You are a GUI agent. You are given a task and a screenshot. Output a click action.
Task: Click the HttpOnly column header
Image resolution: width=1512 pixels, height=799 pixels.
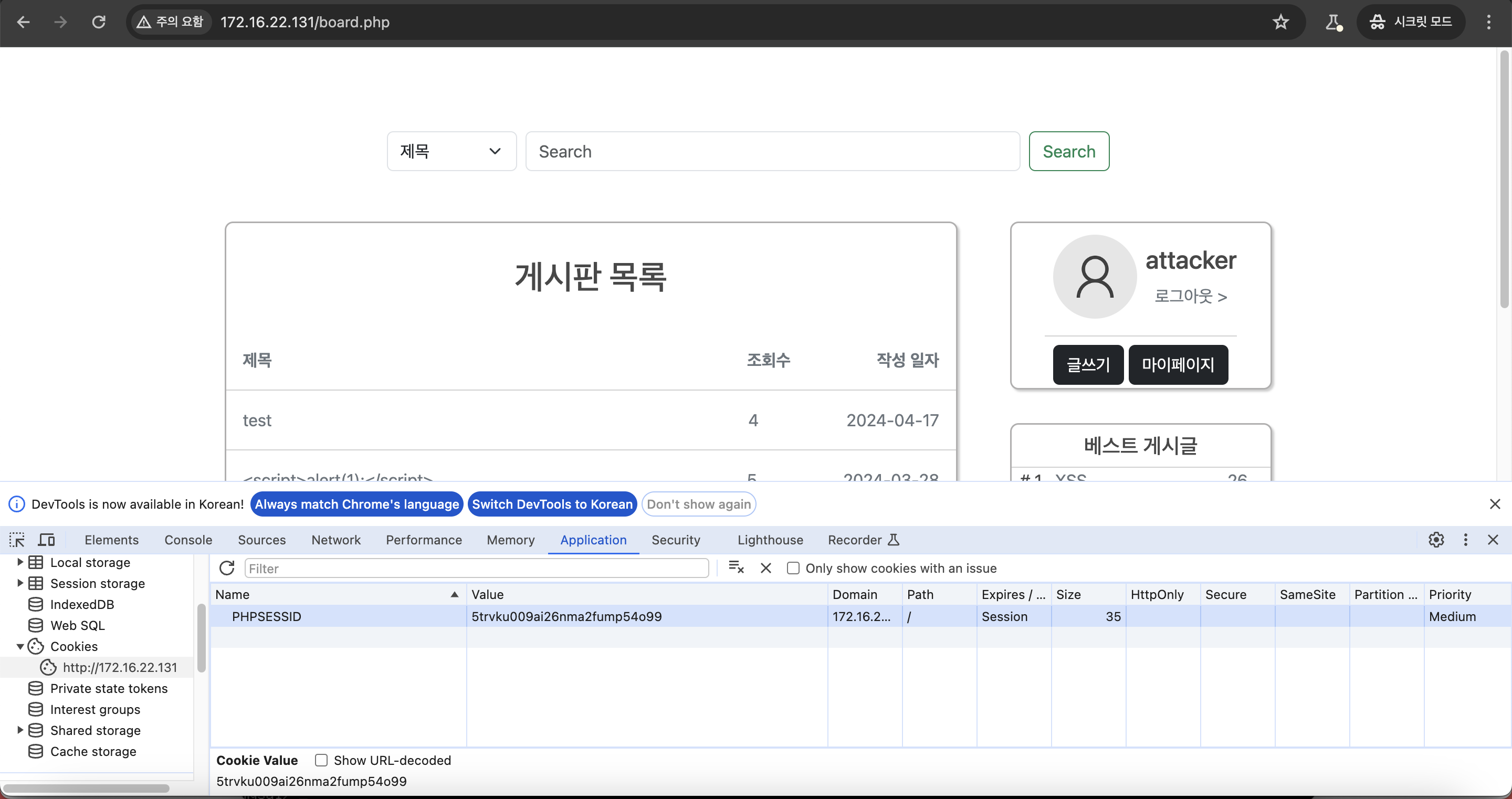[x=1163, y=594]
